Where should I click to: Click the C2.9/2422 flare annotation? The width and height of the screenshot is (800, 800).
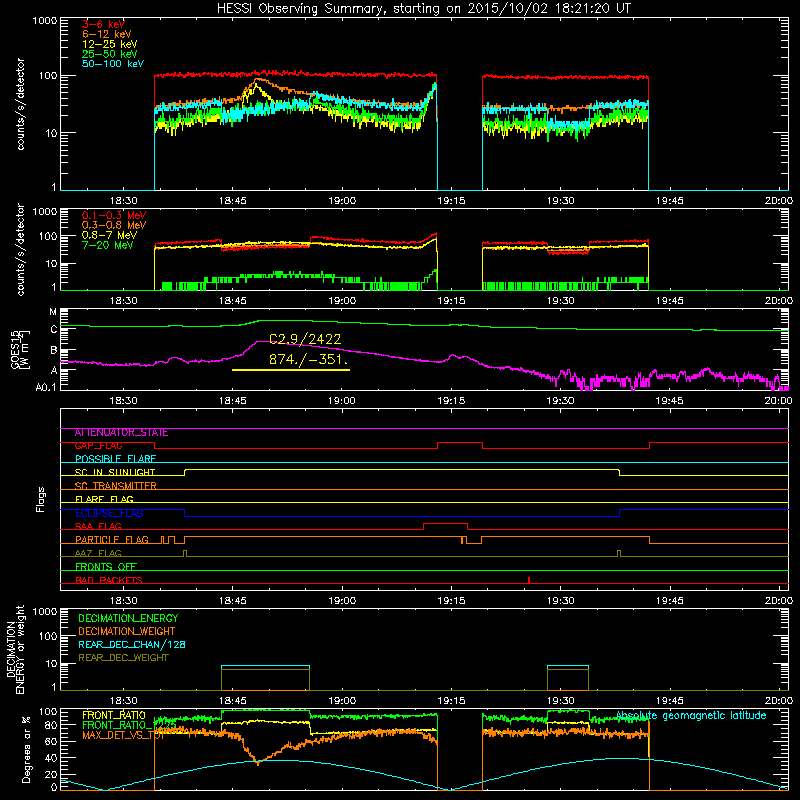[x=305, y=339]
